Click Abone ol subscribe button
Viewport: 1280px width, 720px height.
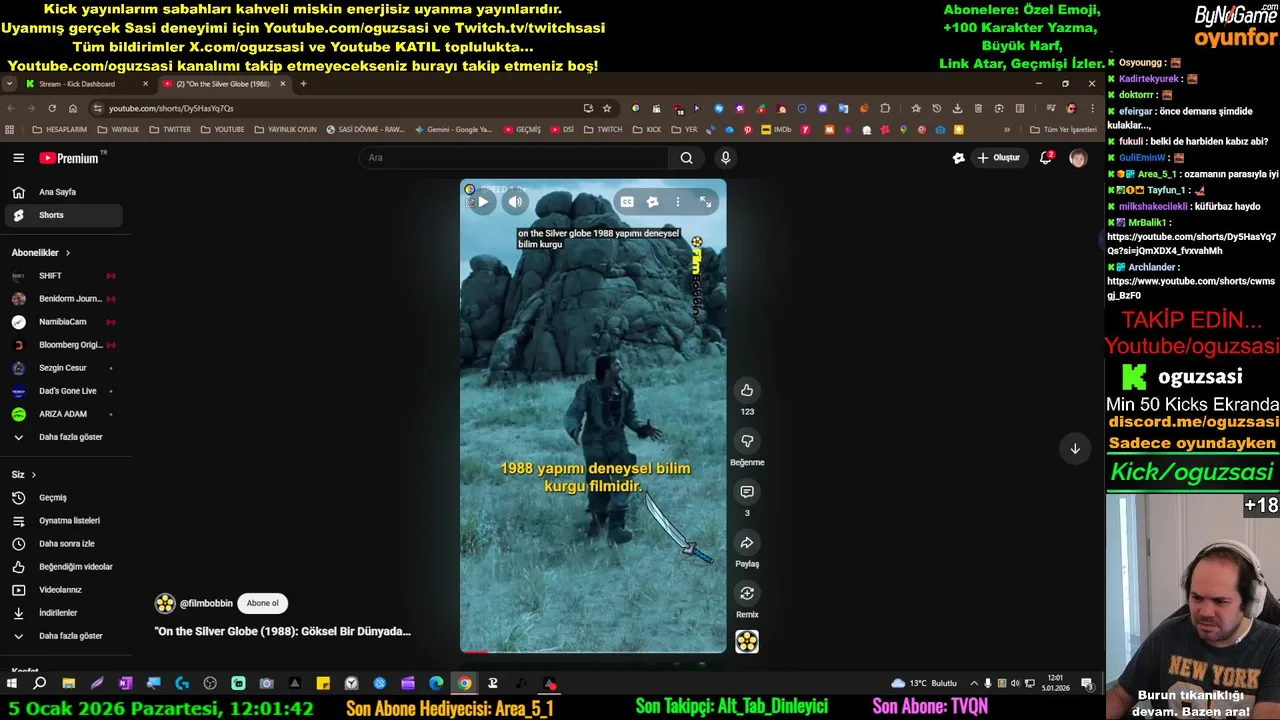(x=263, y=603)
